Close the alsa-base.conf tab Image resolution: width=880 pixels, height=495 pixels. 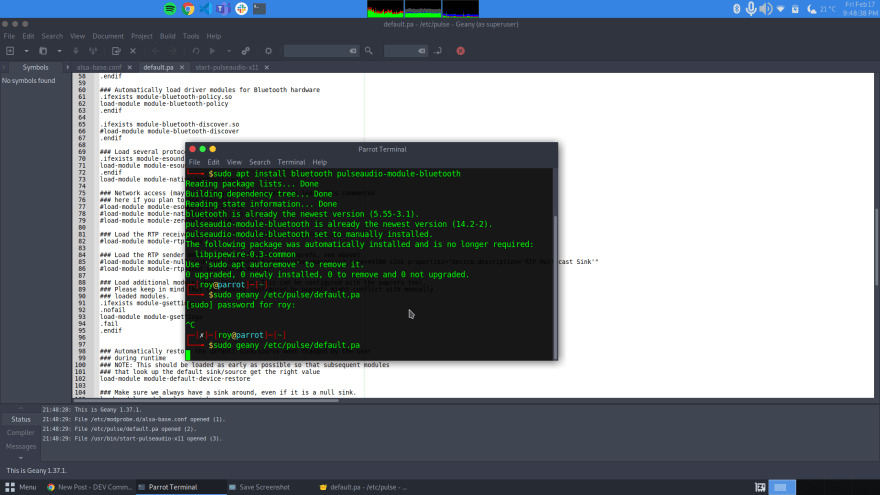tap(130, 67)
